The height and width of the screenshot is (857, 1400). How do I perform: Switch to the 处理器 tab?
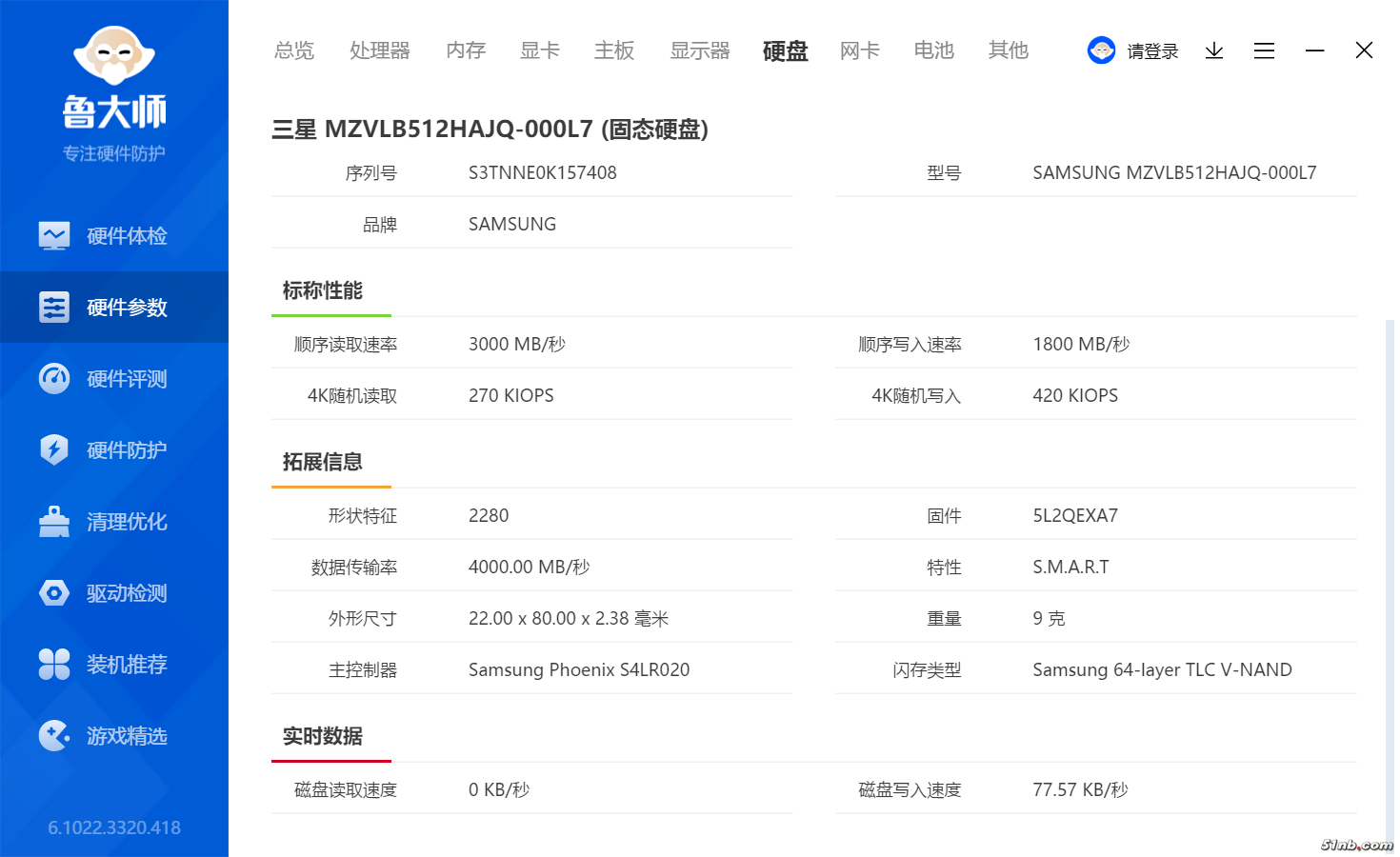379,50
